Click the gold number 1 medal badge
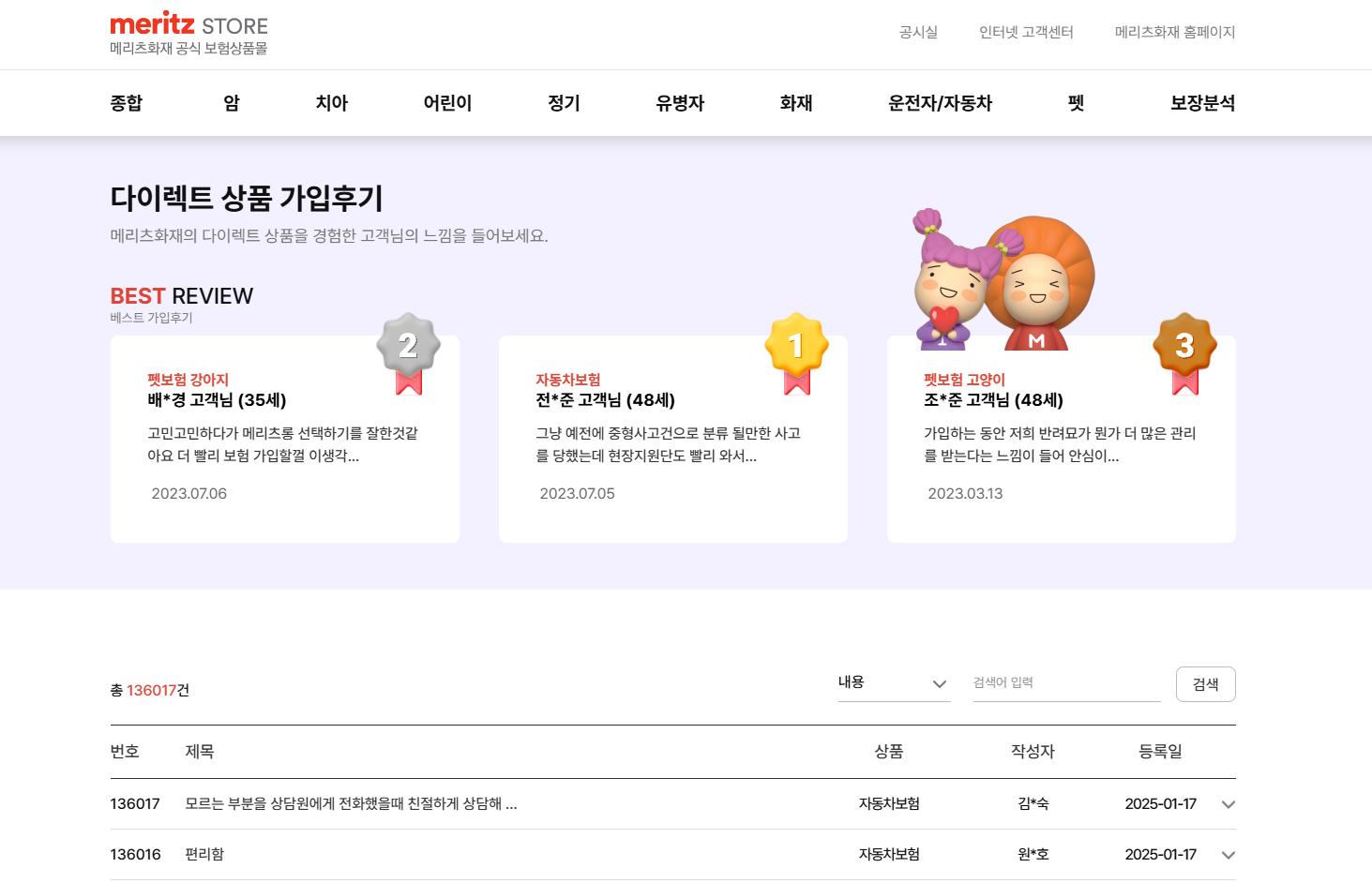 coord(796,353)
